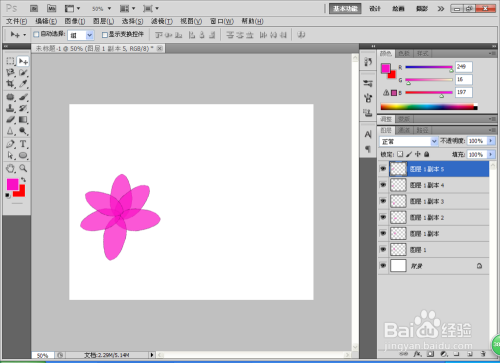Viewport: 500px width, 363px height.
Task: Hide the 背景 background layer
Action: [x=383, y=266]
